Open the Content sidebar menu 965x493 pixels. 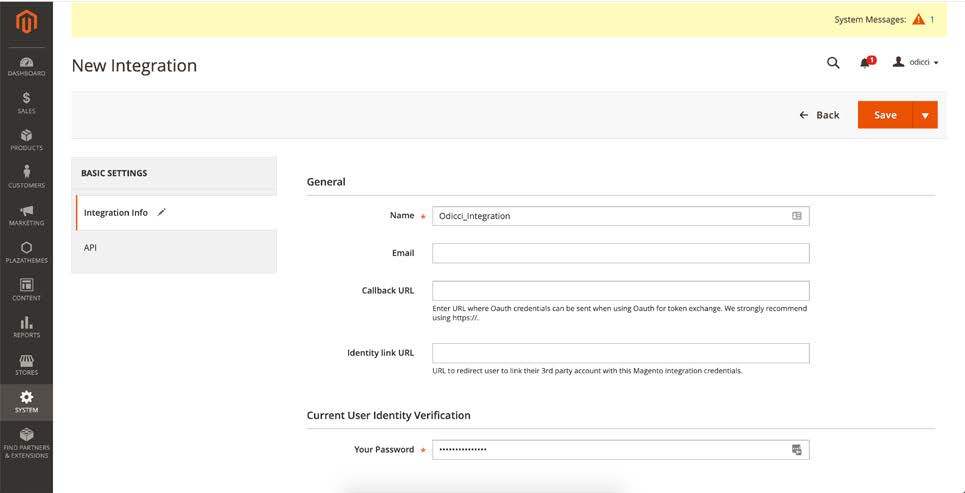pyautogui.click(x=26, y=290)
